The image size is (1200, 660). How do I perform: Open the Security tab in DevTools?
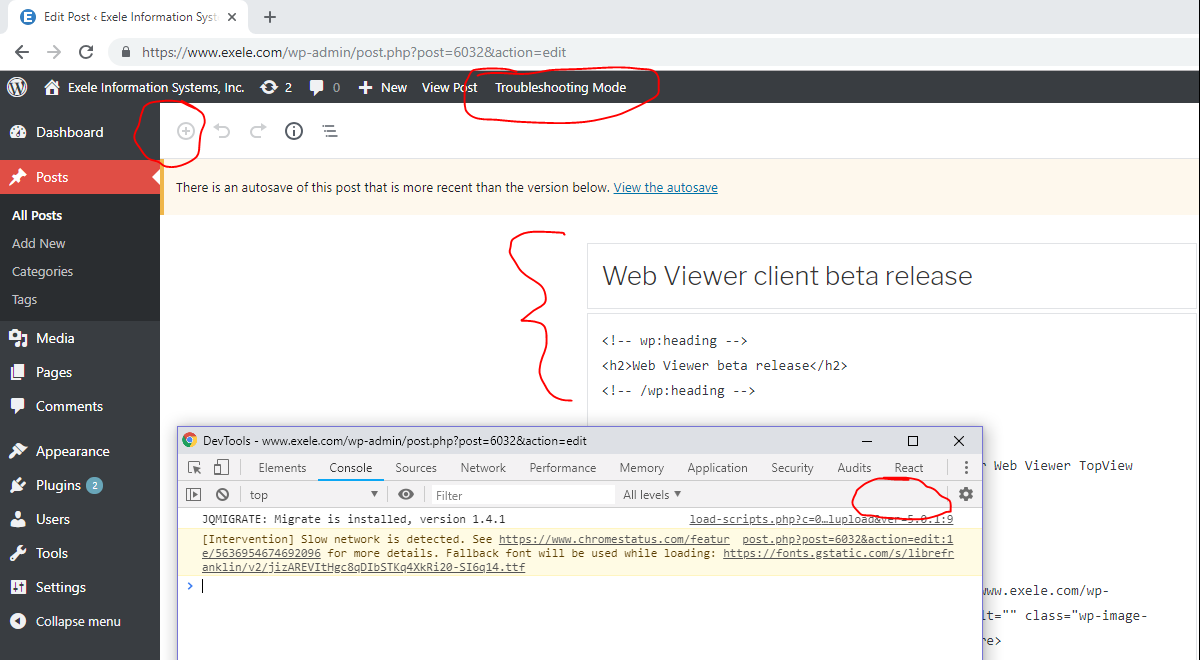click(x=792, y=467)
